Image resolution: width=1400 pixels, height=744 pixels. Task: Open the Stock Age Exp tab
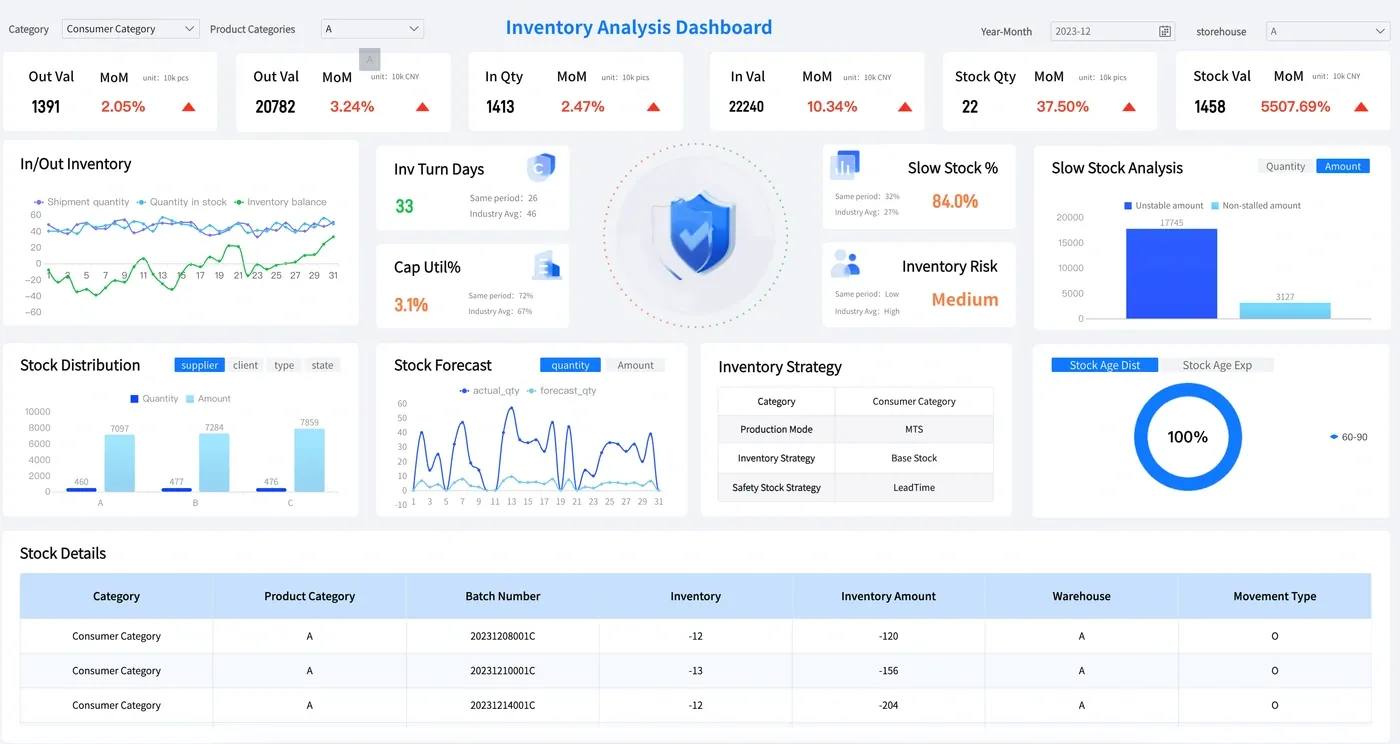click(x=1217, y=365)
